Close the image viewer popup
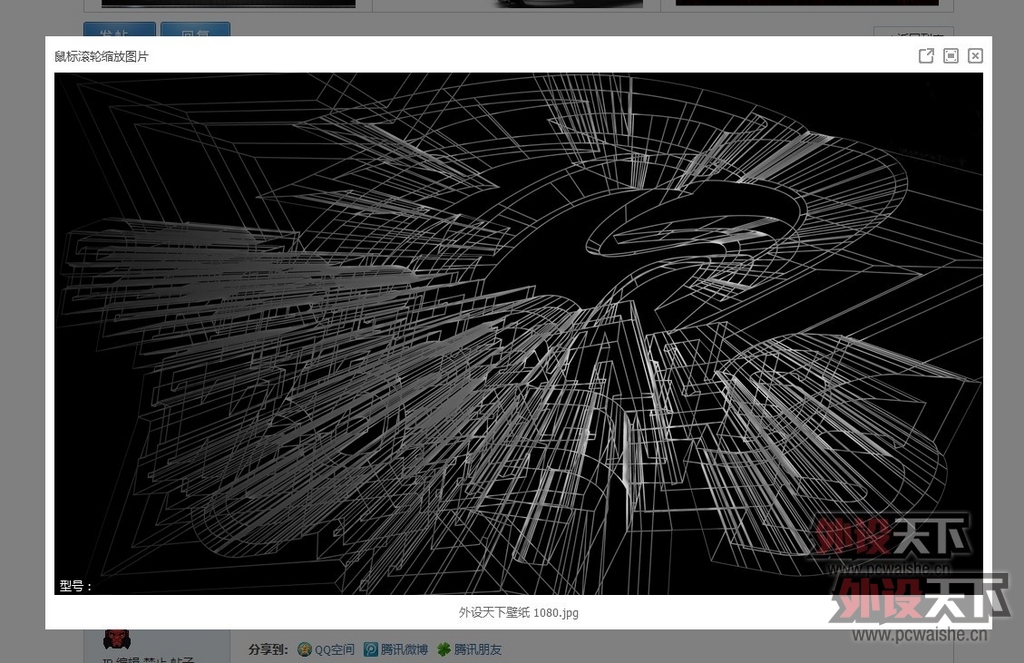Screen dimensions: 1024x663 (975, 56)
